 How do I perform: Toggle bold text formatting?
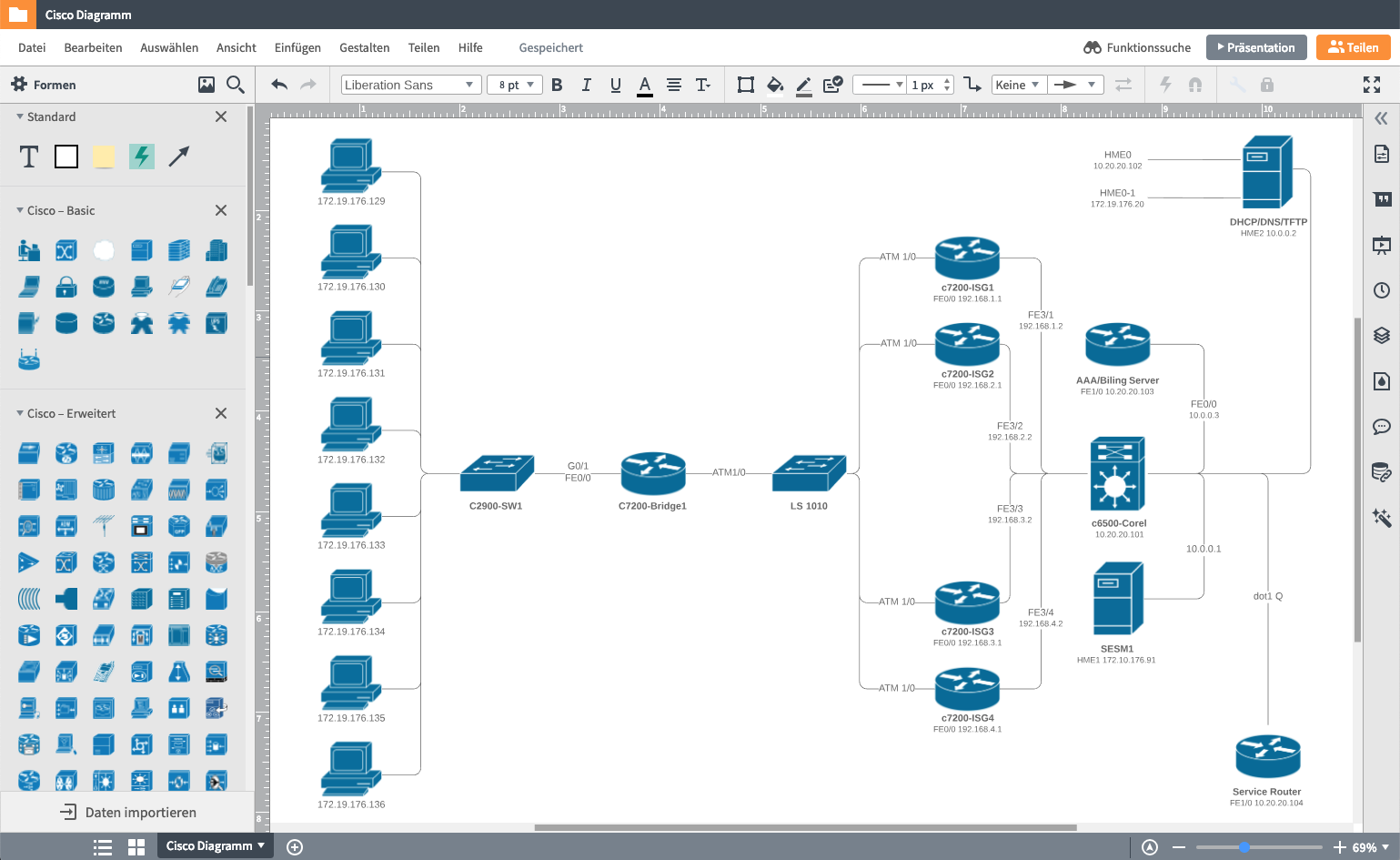point(557,85)
